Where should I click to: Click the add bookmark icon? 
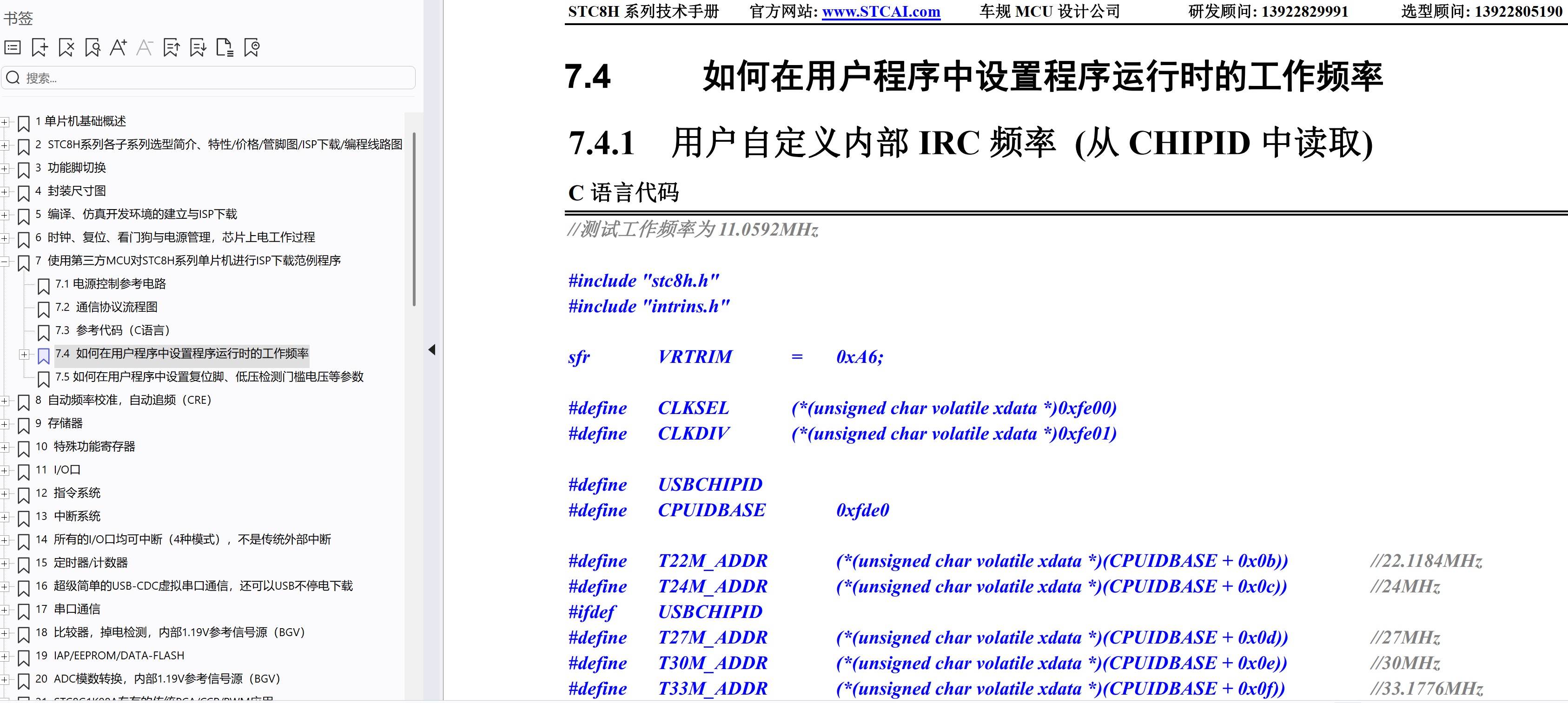(40, 47)
